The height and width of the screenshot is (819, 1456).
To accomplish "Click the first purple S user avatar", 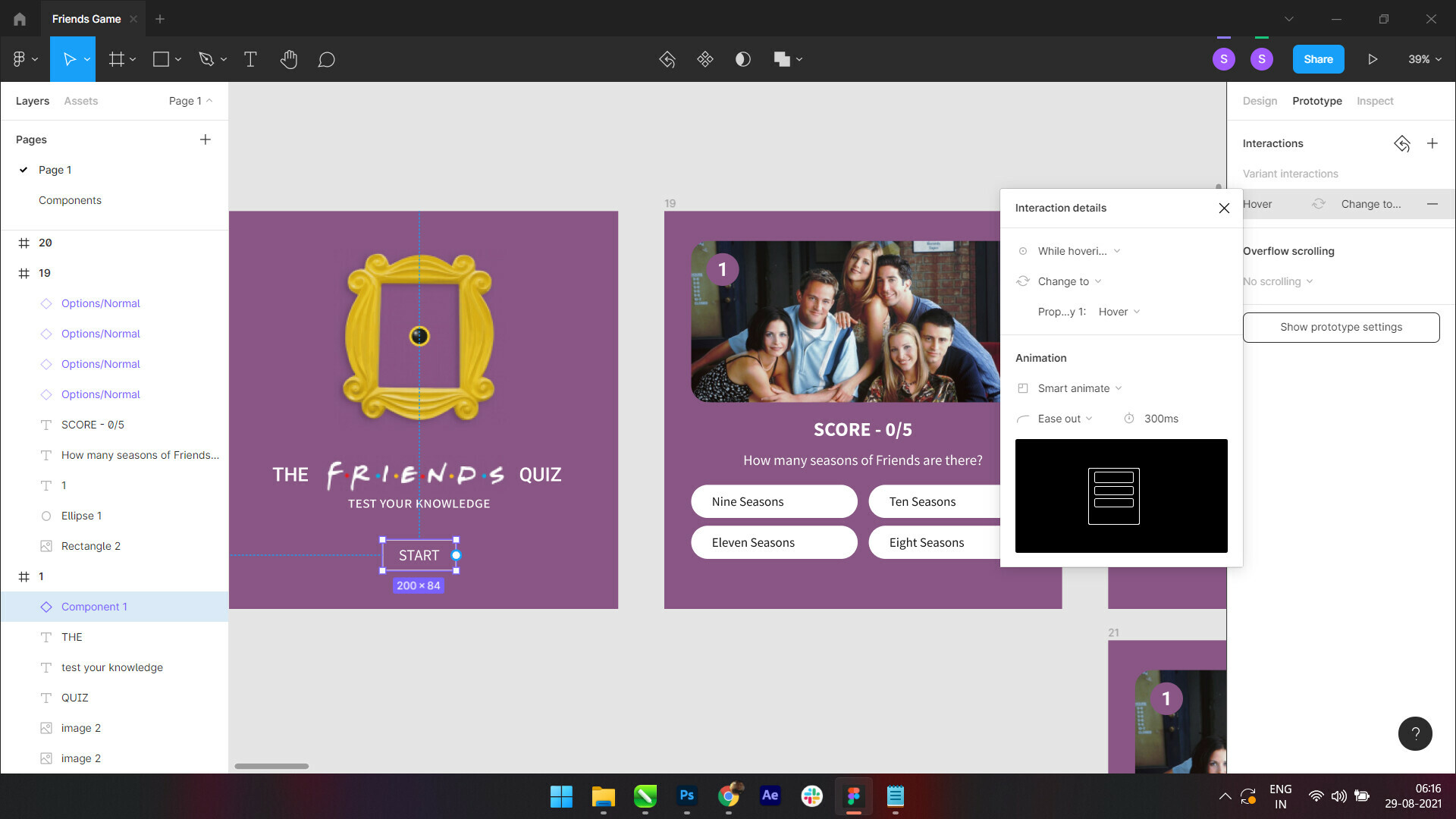I will click(1224, 59).
